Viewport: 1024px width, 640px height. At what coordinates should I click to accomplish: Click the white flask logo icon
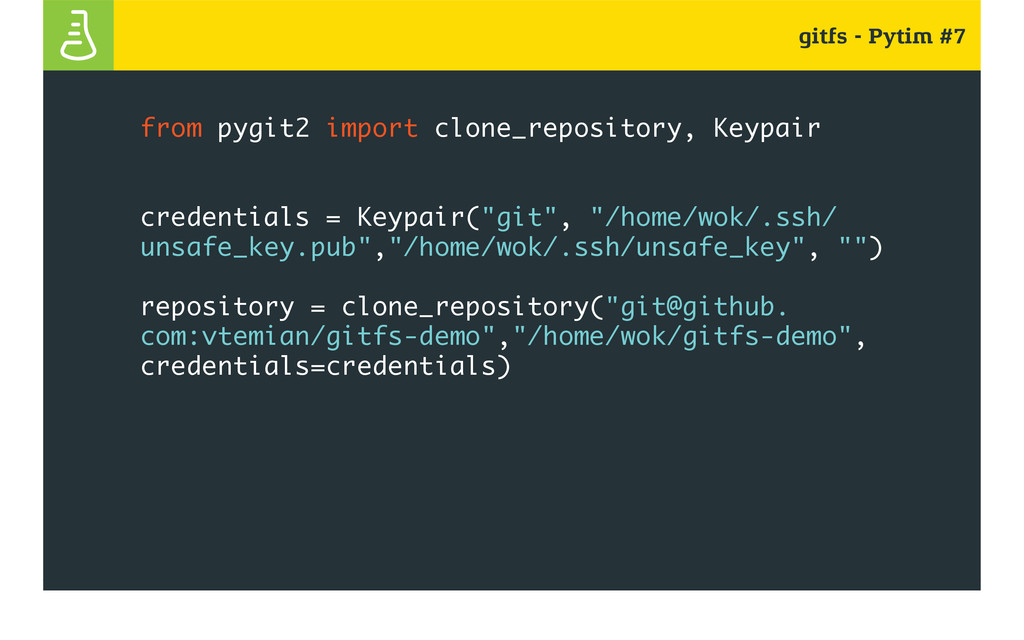click(78, 35)
